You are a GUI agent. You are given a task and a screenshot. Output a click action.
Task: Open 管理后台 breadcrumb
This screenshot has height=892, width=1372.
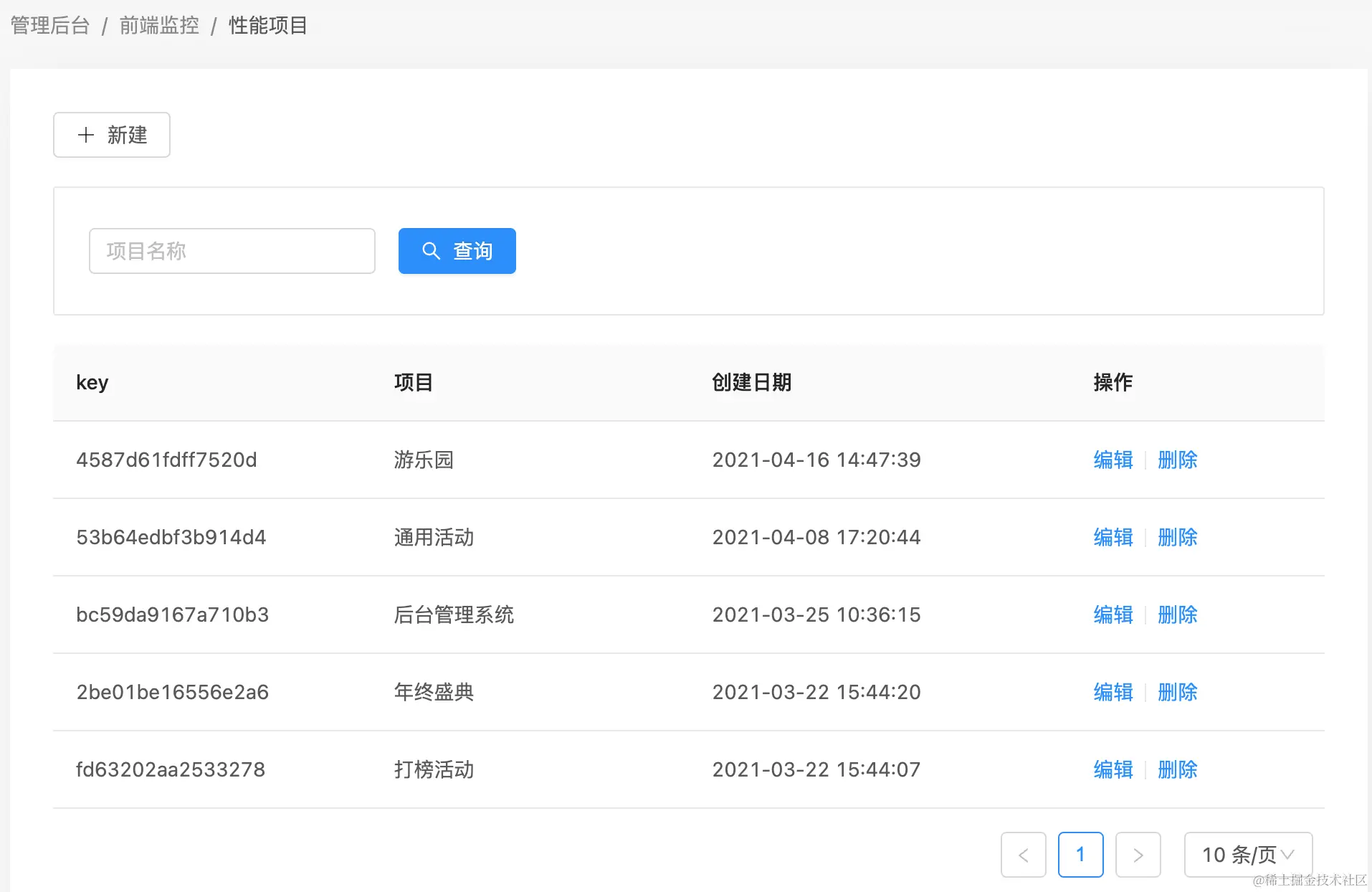pos(50,26)
